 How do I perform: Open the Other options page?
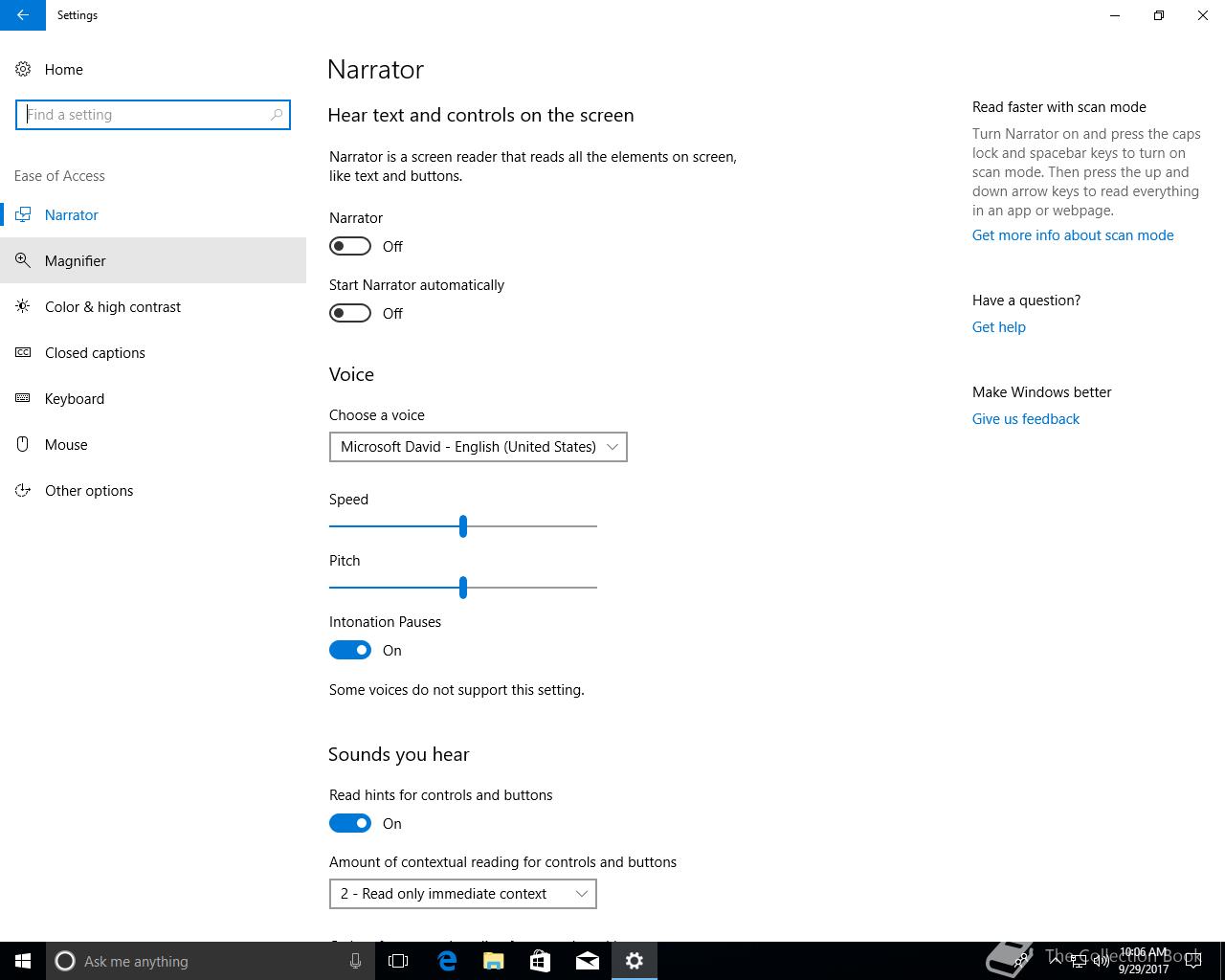click(153, 490)
